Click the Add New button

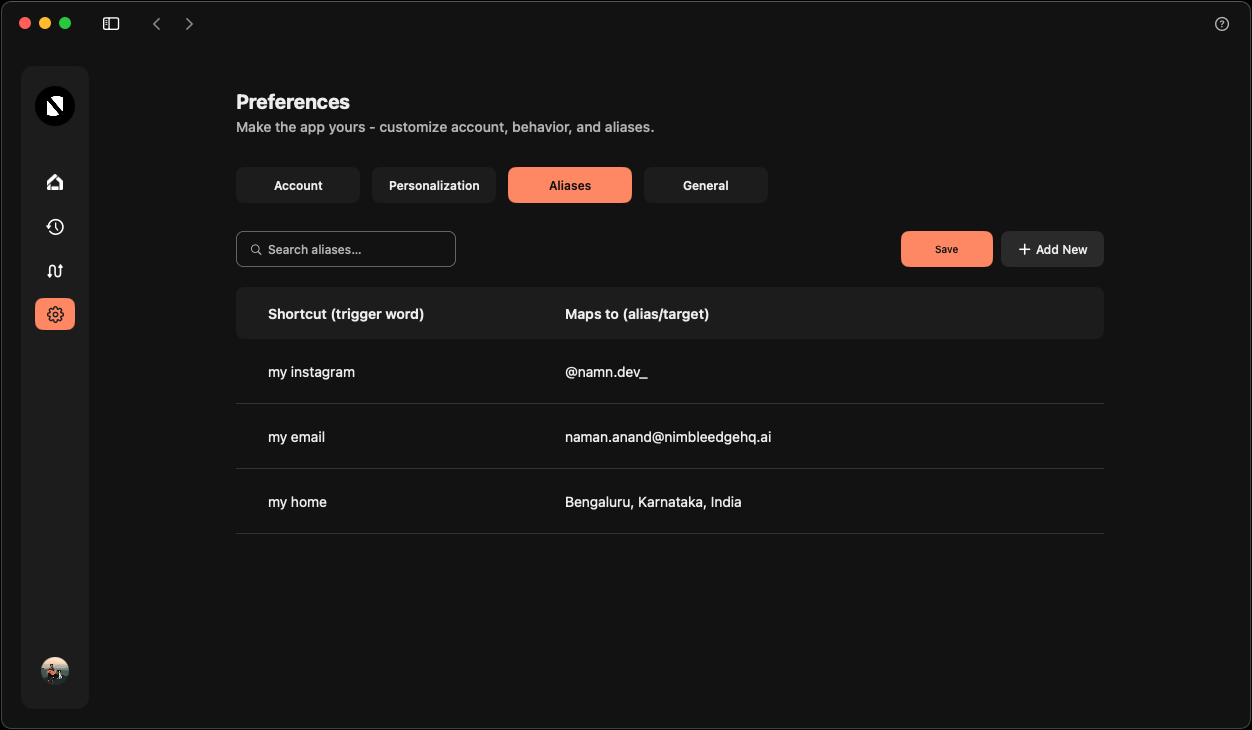click(1052, 249)
